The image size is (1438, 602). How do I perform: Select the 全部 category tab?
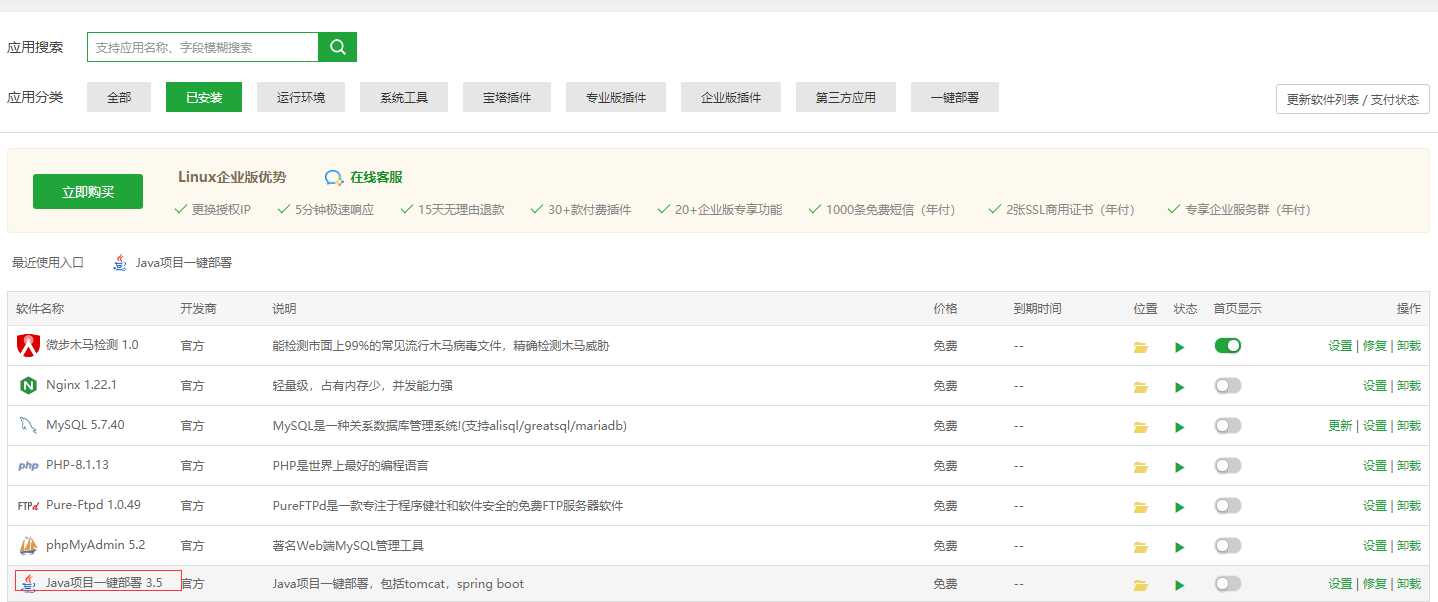click(119, 97)
